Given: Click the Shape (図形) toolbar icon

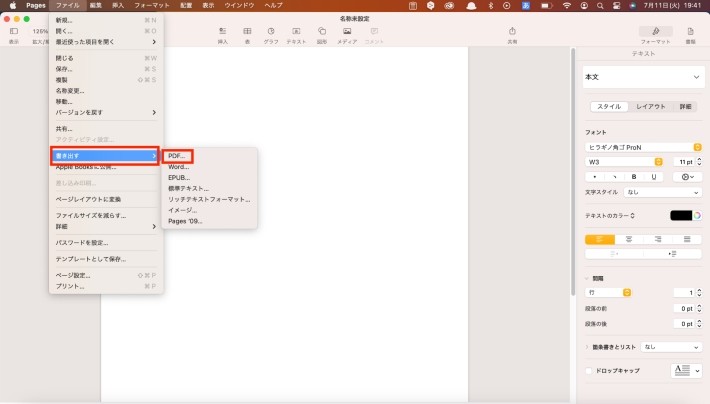Looking at the screenshot, I should (x=322, y=31).
